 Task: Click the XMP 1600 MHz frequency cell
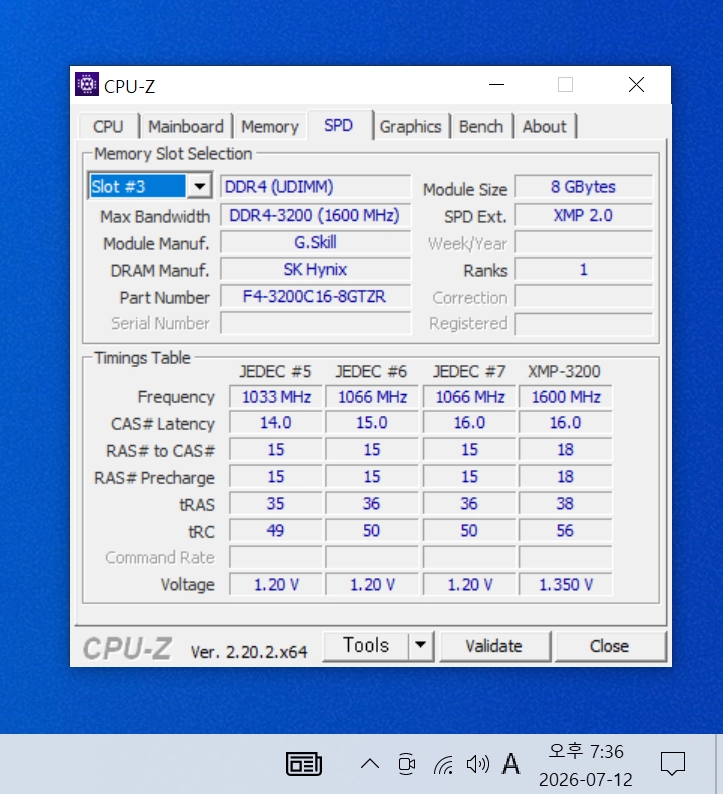pyautogui.click(x=566, y=396)
